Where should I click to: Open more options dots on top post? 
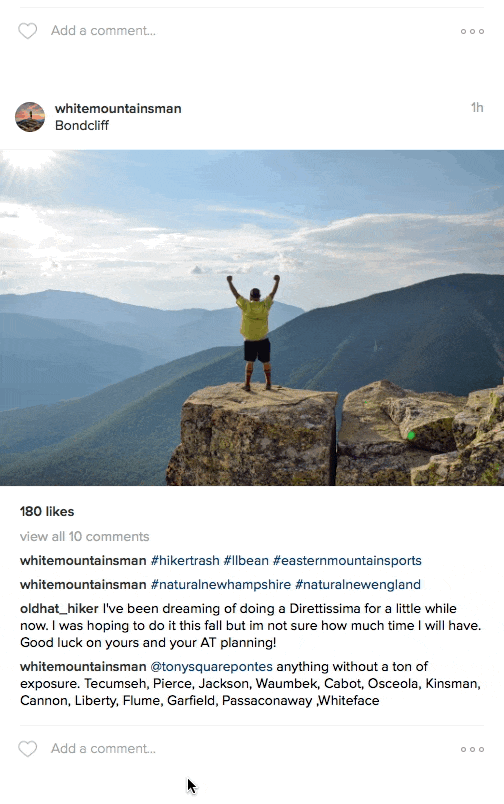472,31
